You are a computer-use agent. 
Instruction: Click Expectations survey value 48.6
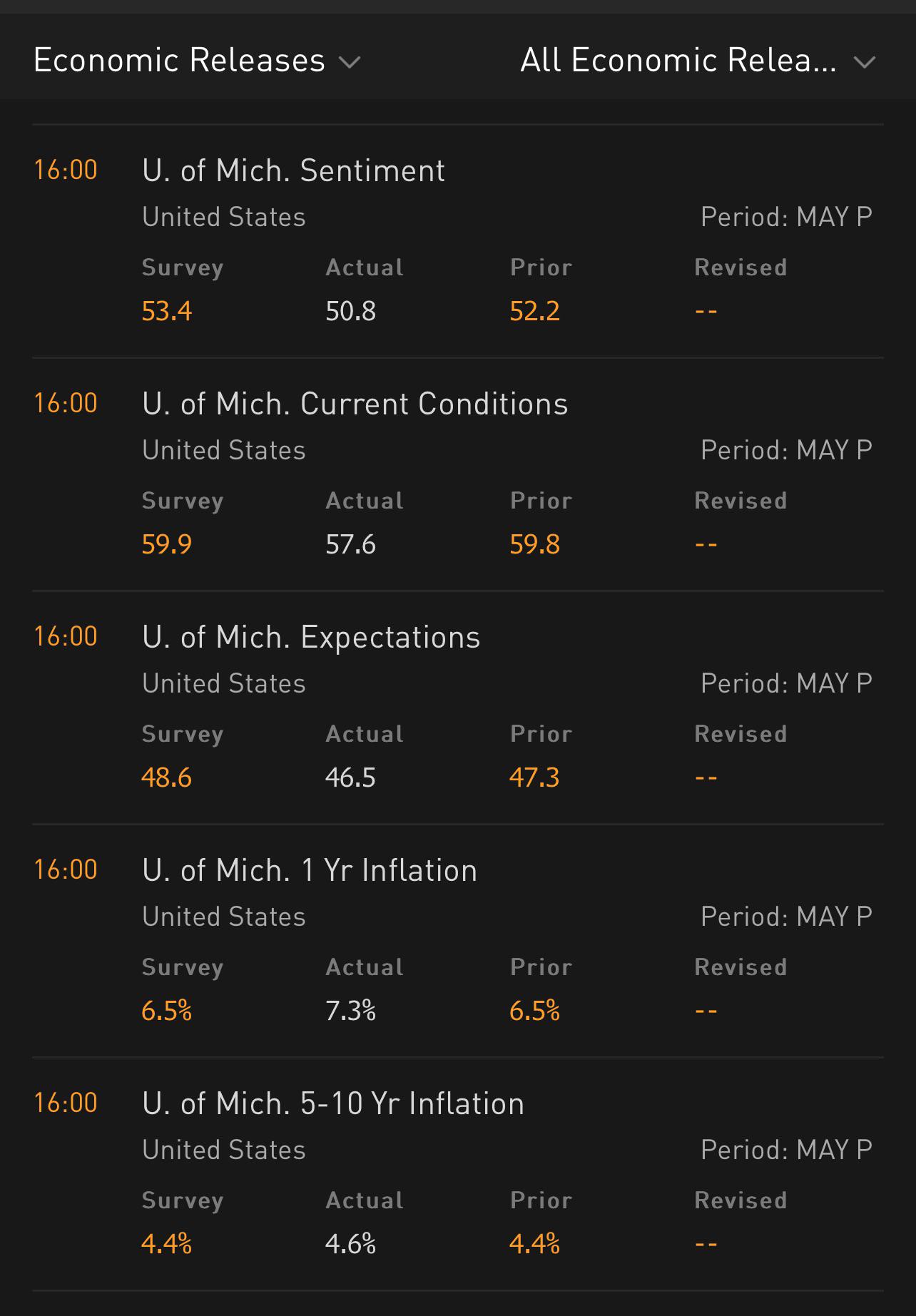(x=167, y=777)
